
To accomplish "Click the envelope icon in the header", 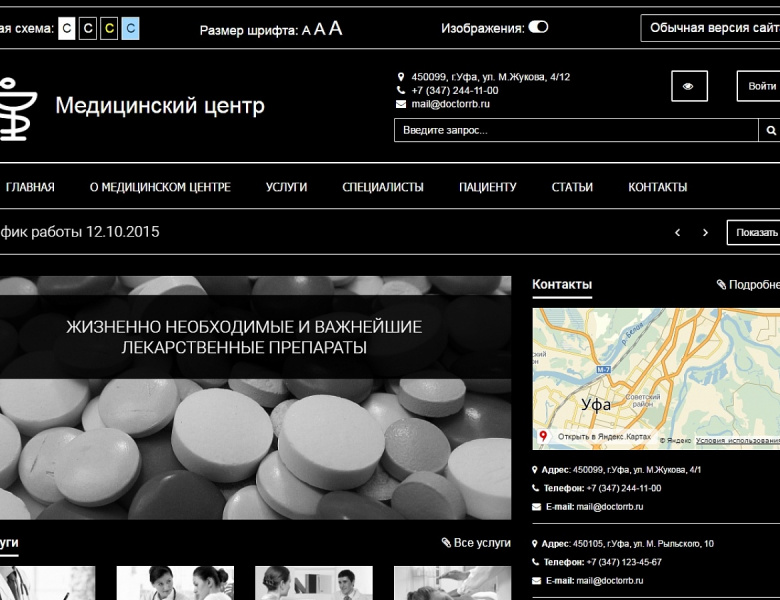I will tap(401, 104).
